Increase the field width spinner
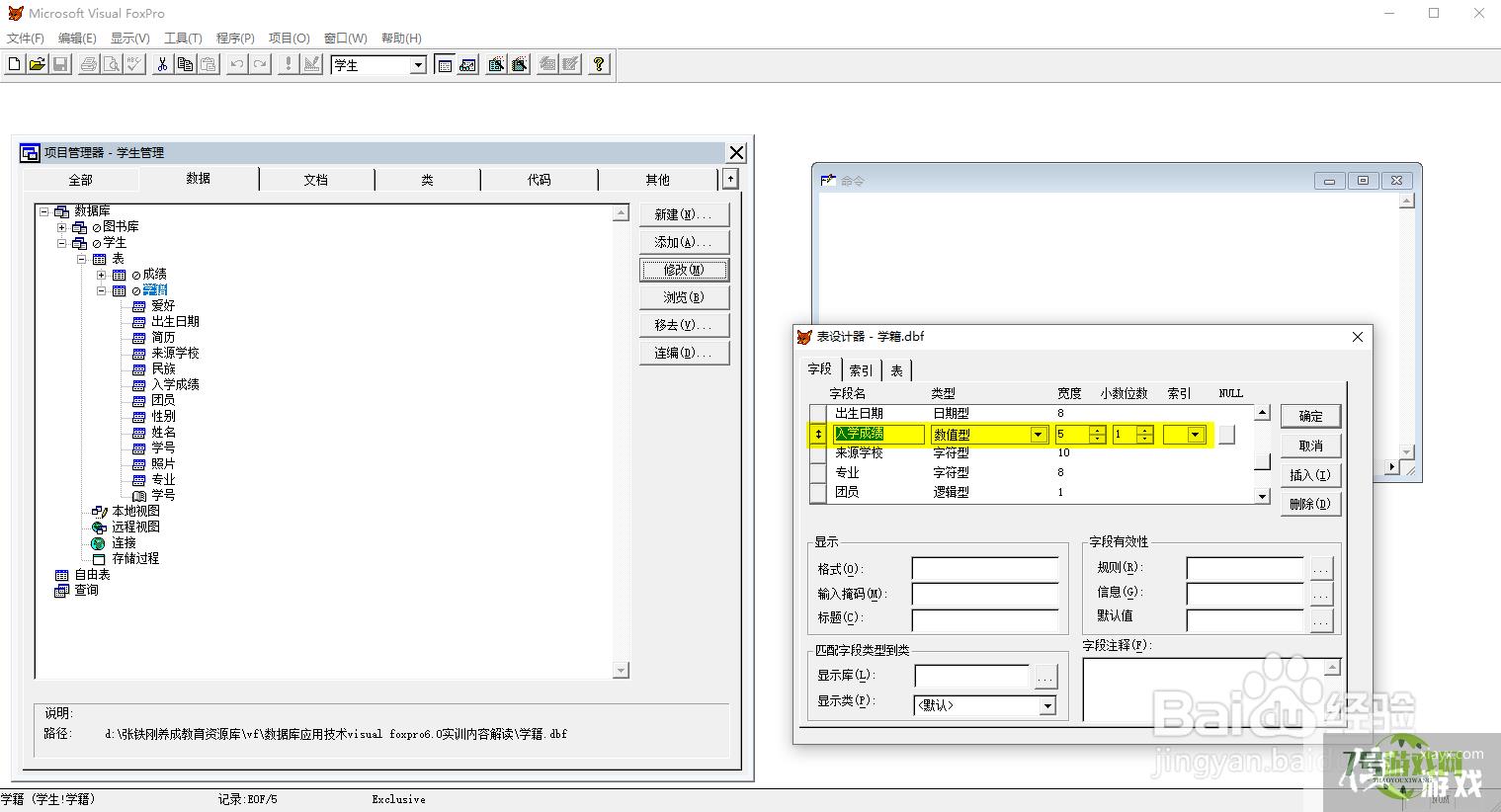1501x812 pixels. click(1097, 430)
